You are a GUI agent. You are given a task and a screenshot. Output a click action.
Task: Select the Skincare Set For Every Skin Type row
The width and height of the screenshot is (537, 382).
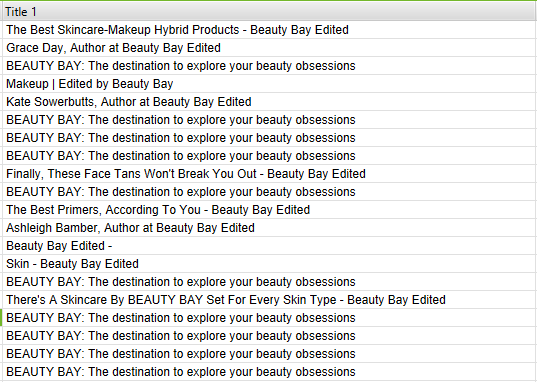point(269,300)
